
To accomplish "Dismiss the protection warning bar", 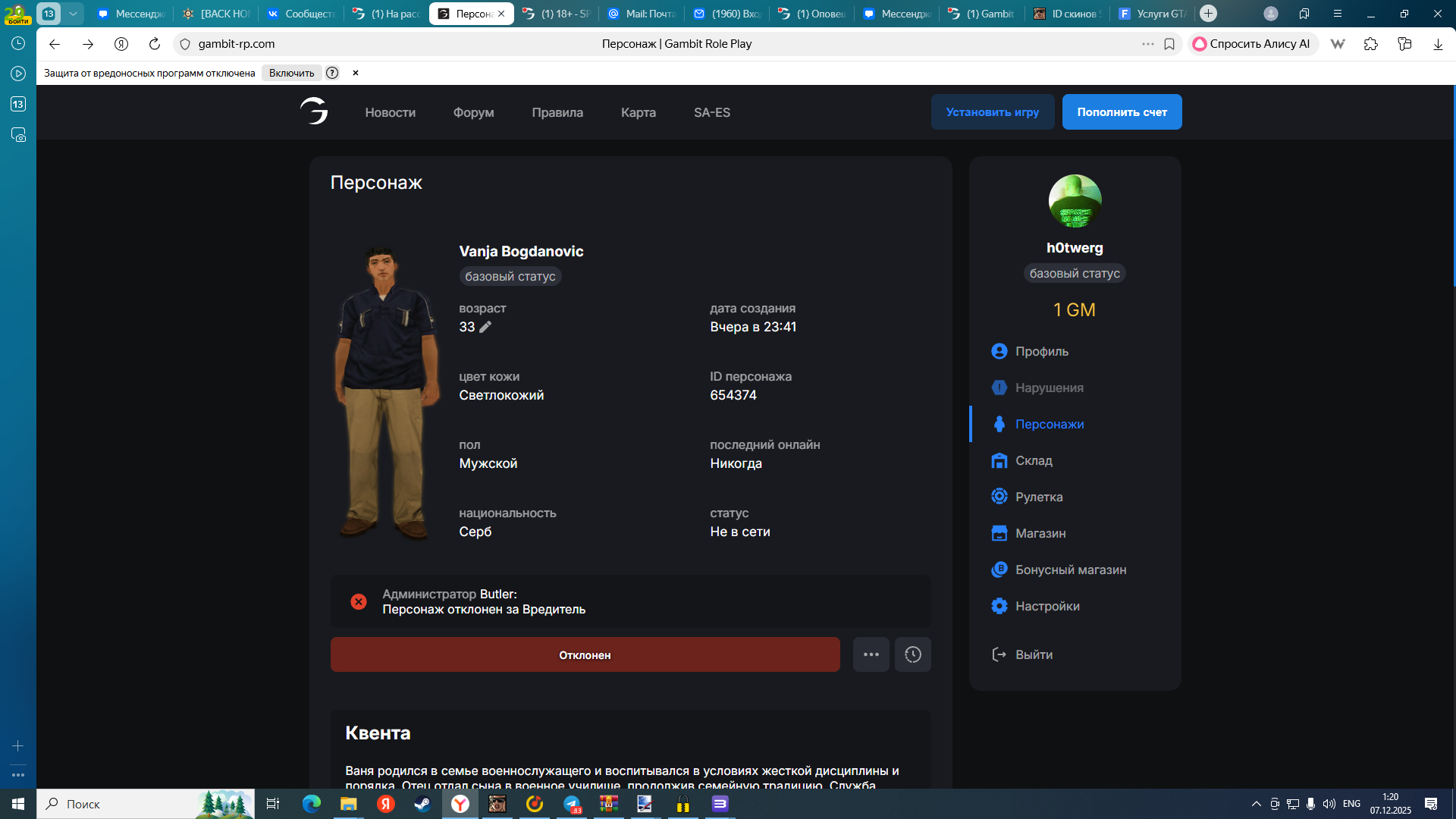I will coord(355,73).
